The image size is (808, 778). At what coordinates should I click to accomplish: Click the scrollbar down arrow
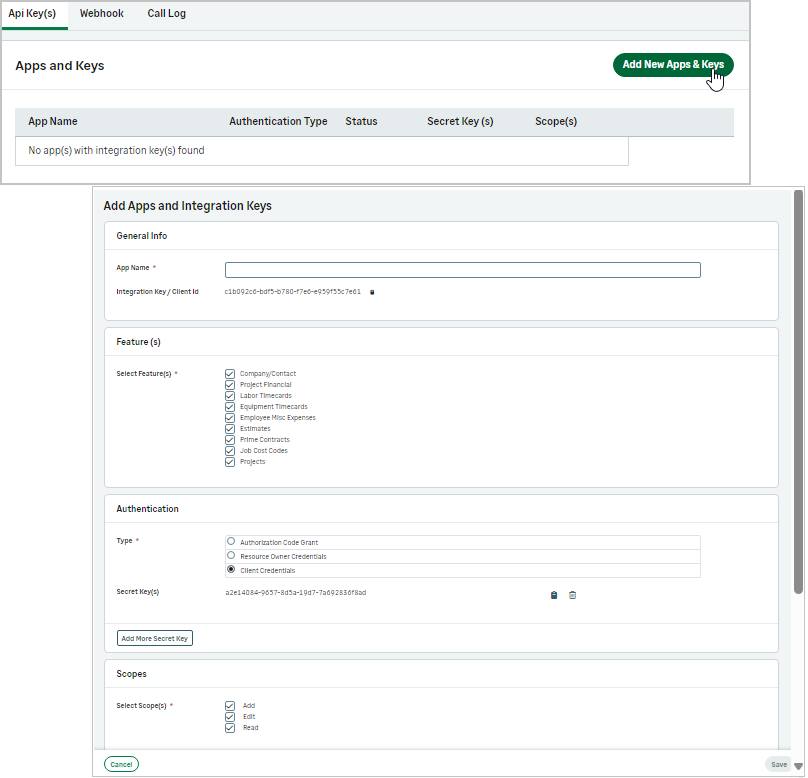click(x=799, y=767)
